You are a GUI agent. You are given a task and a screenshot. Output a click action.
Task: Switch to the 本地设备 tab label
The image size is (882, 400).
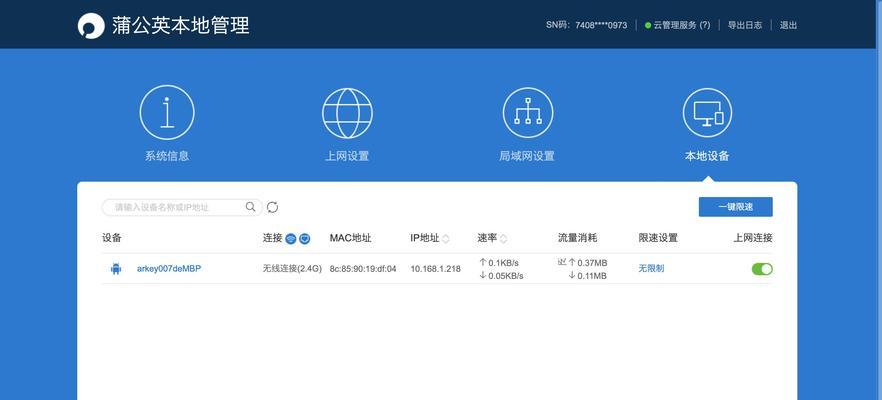tap(707, 156)
